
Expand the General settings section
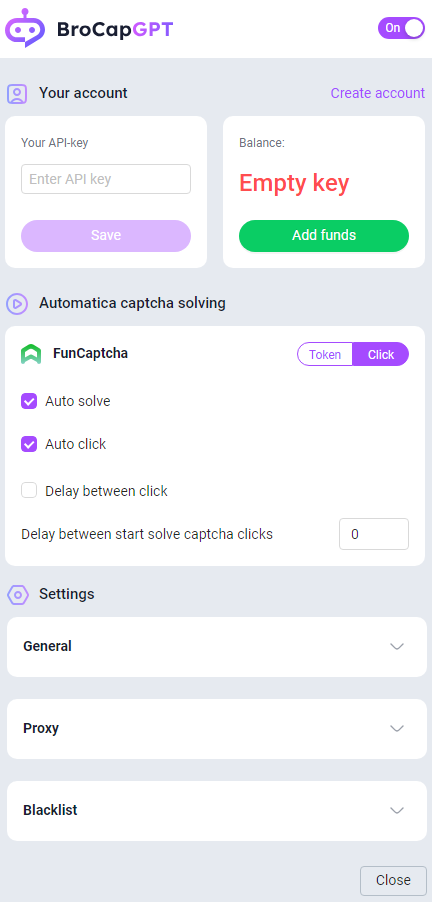click(x=217, y=647)
